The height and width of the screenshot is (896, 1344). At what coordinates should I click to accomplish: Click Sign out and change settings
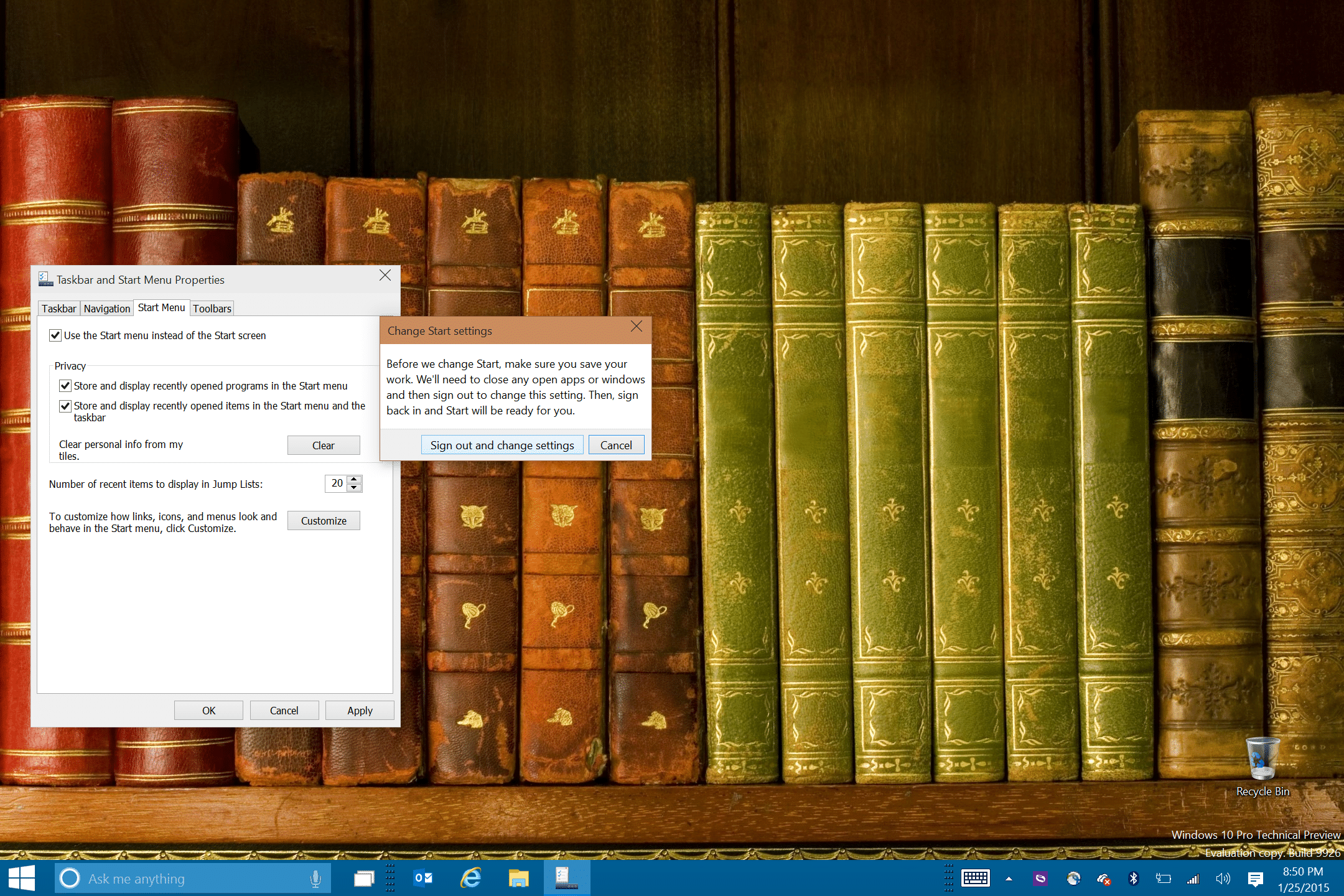tap(502, 445)
